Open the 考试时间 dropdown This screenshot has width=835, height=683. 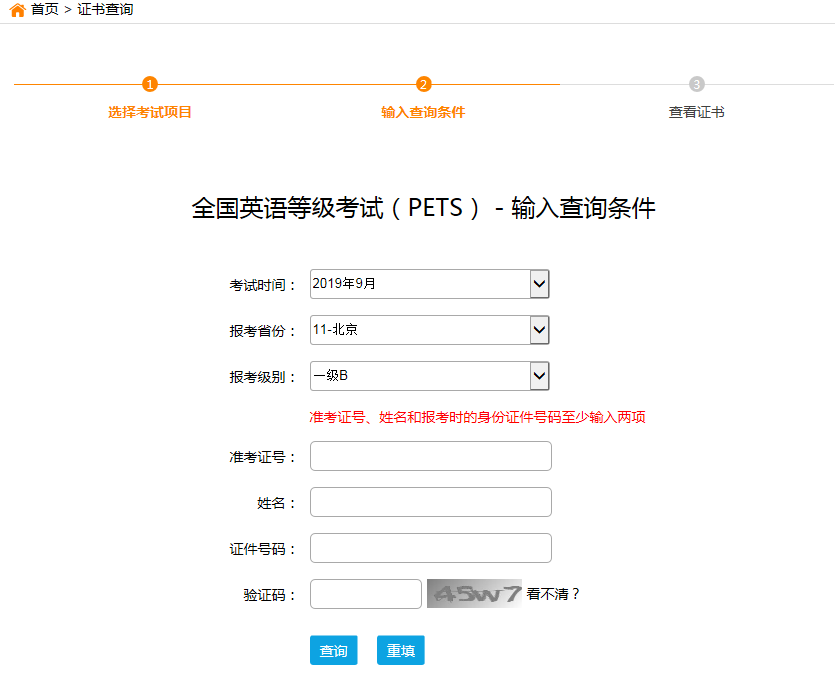tap(430, 284)
